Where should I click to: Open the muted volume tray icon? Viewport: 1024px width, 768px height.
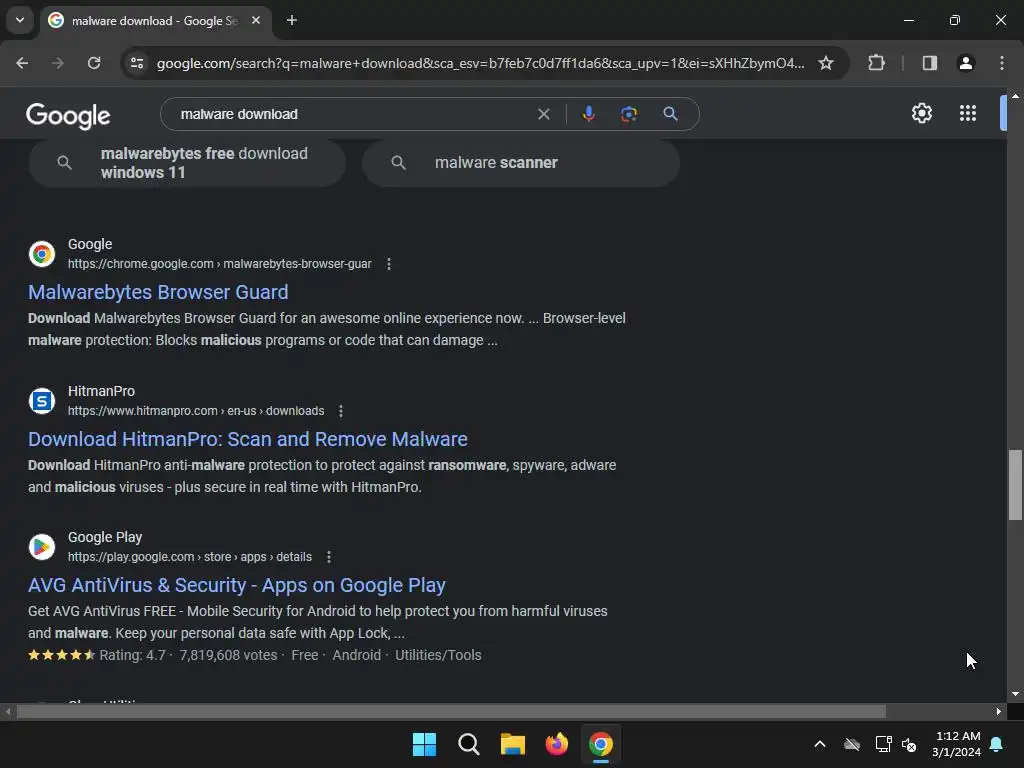[x=909, y=744]
